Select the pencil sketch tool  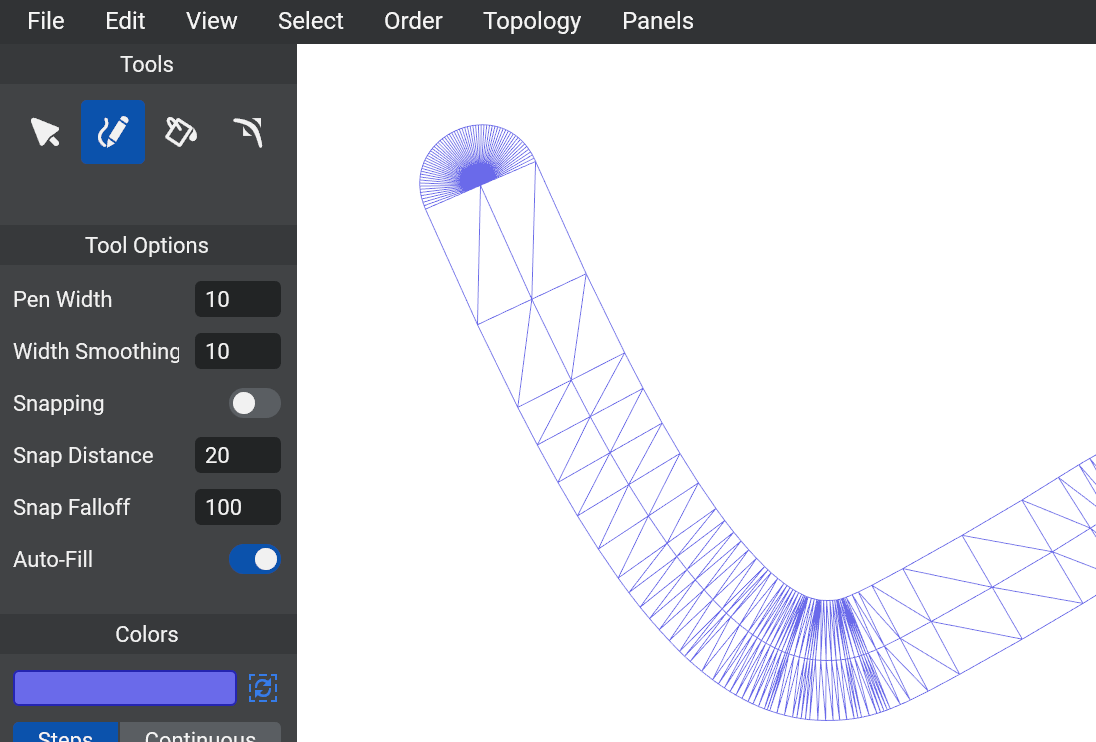113,132
